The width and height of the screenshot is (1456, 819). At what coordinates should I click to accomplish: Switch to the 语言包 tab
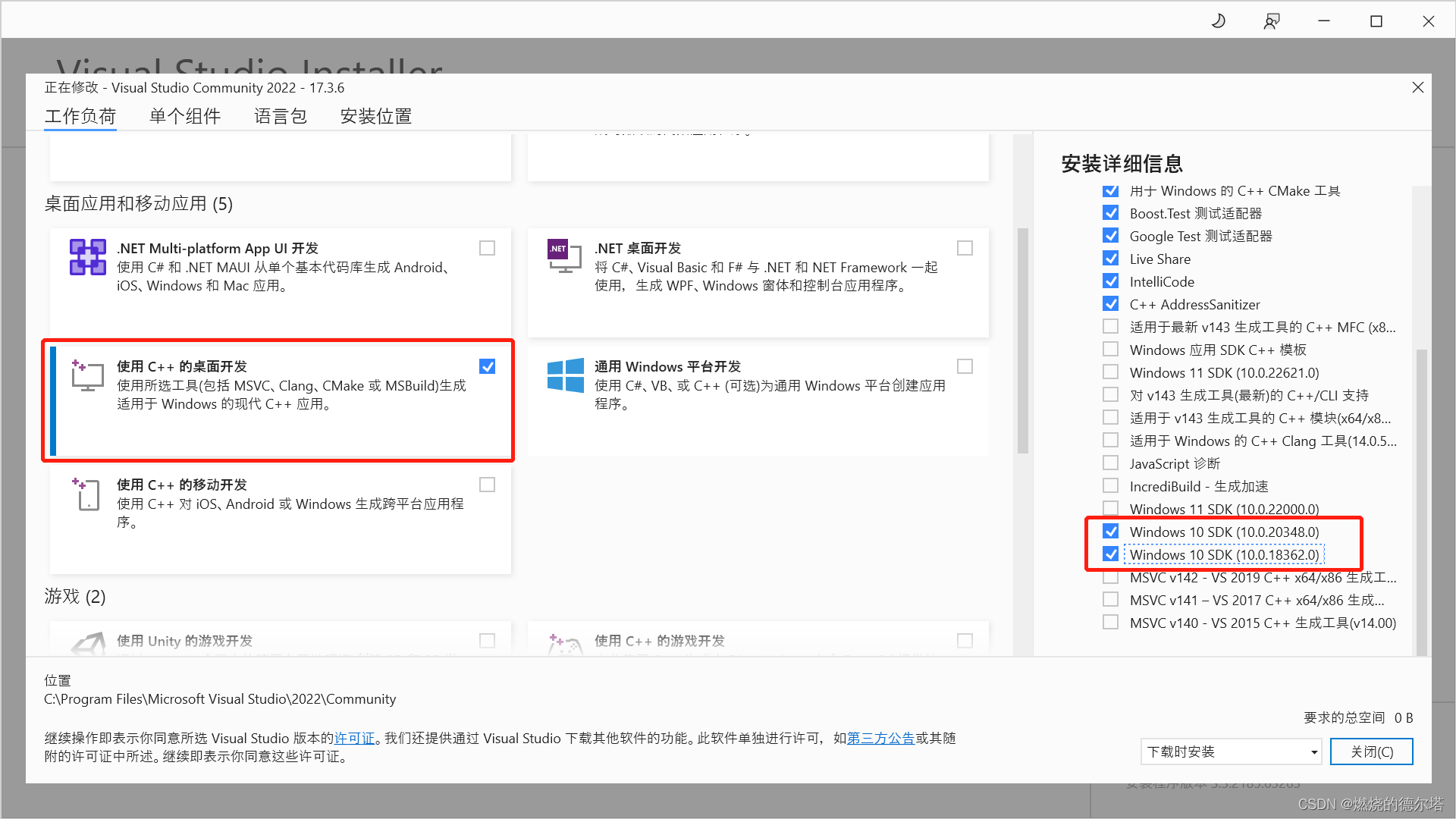tap(281, 117)
